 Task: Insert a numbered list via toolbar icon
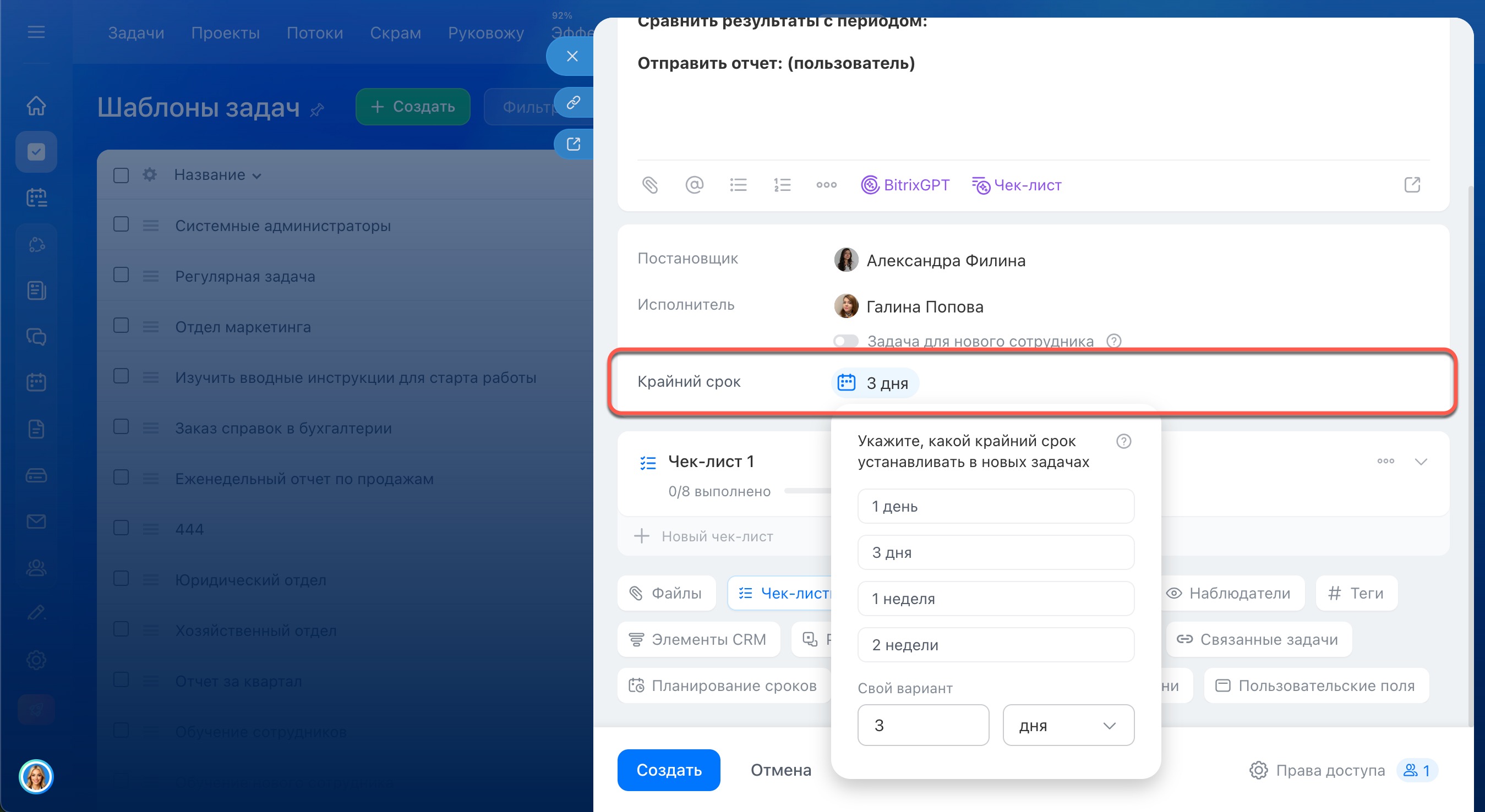tap(782, 185)
